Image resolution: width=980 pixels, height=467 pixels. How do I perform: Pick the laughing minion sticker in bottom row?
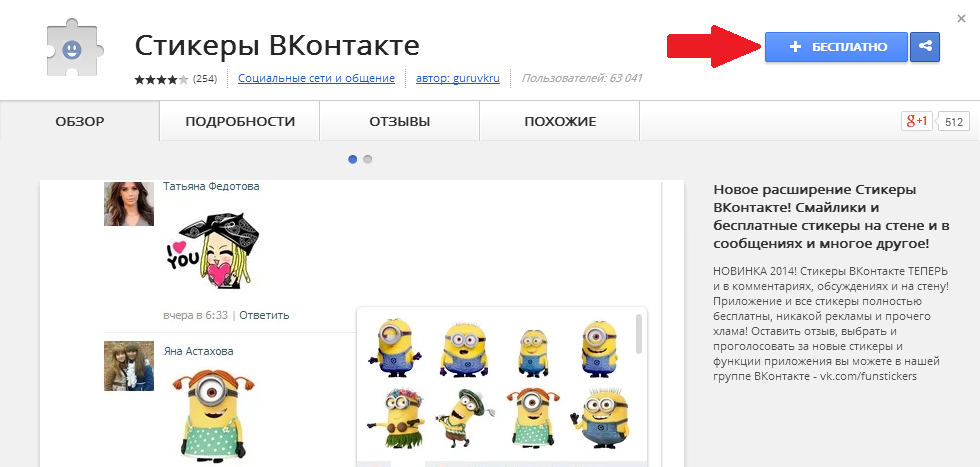click(x=601, y=419)
